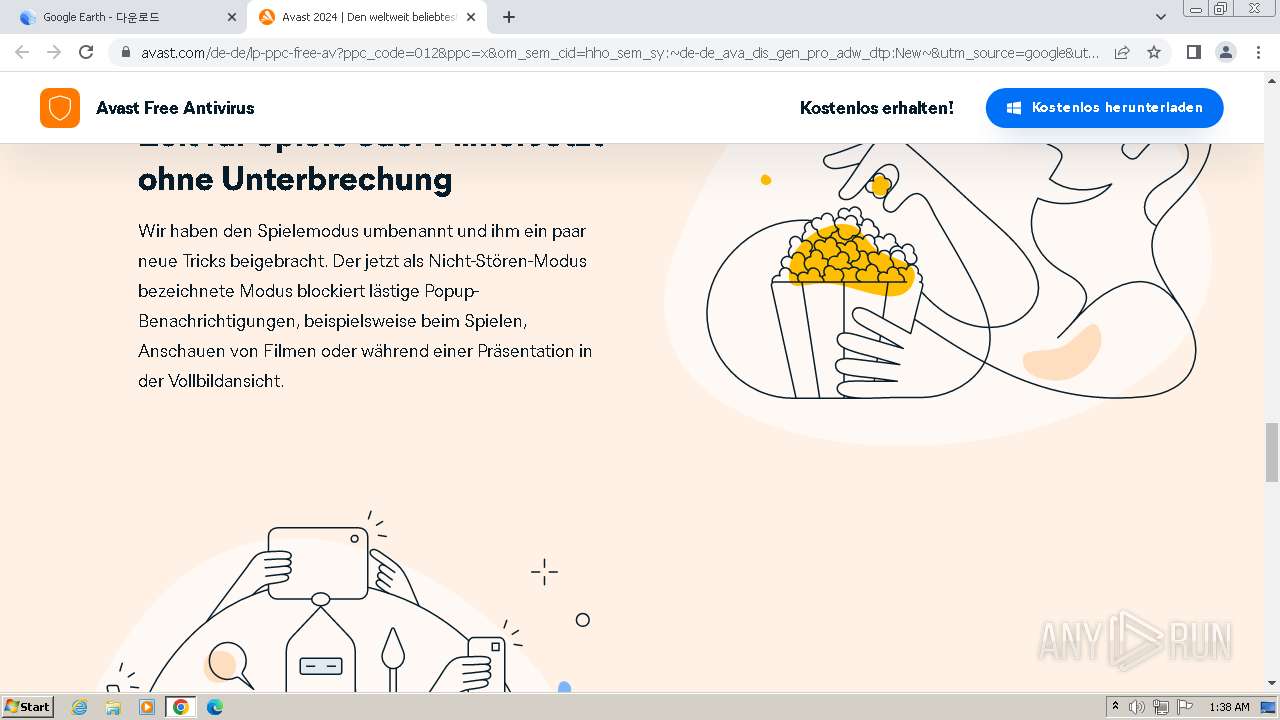Expand the tab search dropdown arrow
The height and width of the screenshot is (720, 1280).
coord(1160,17)
